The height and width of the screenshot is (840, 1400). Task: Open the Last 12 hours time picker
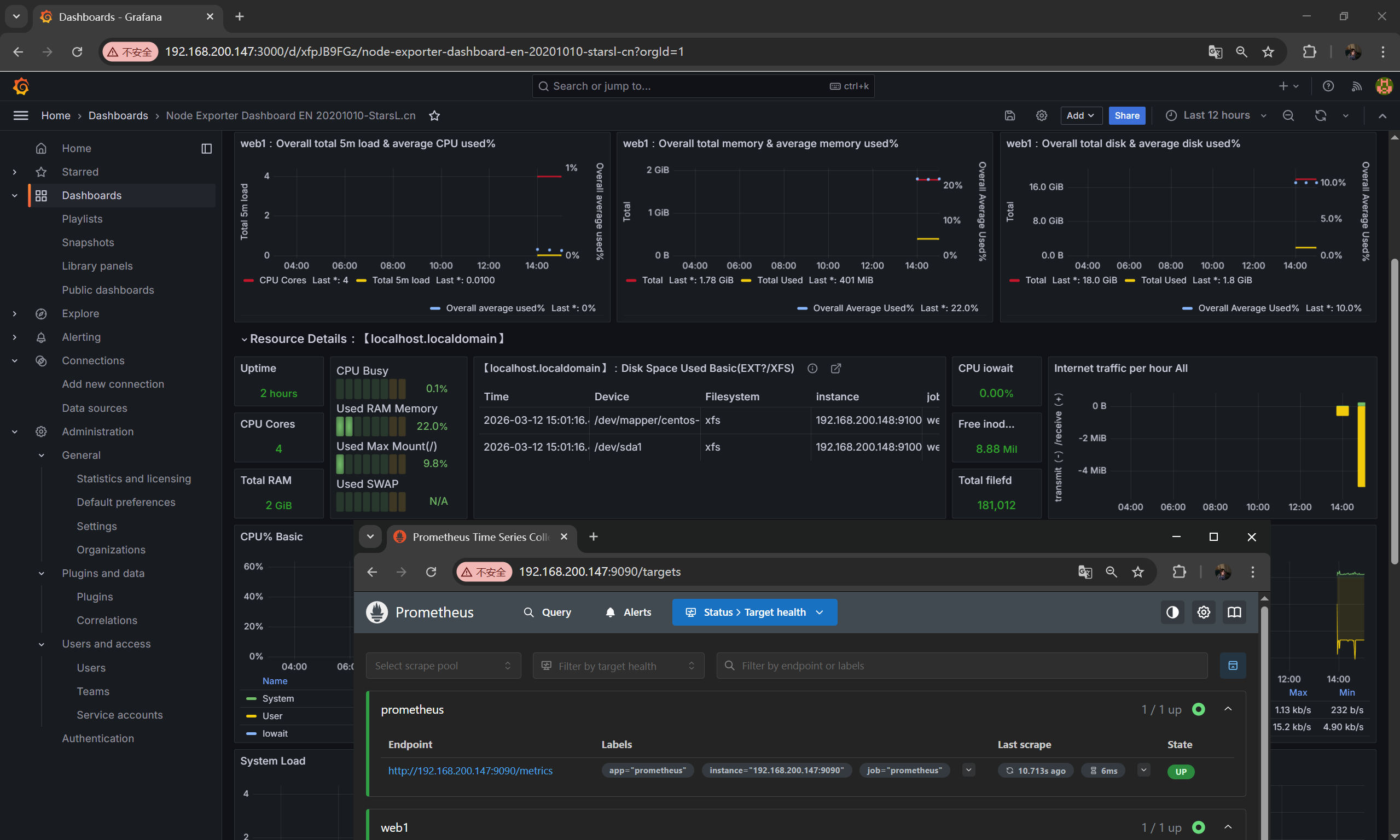1216,115
